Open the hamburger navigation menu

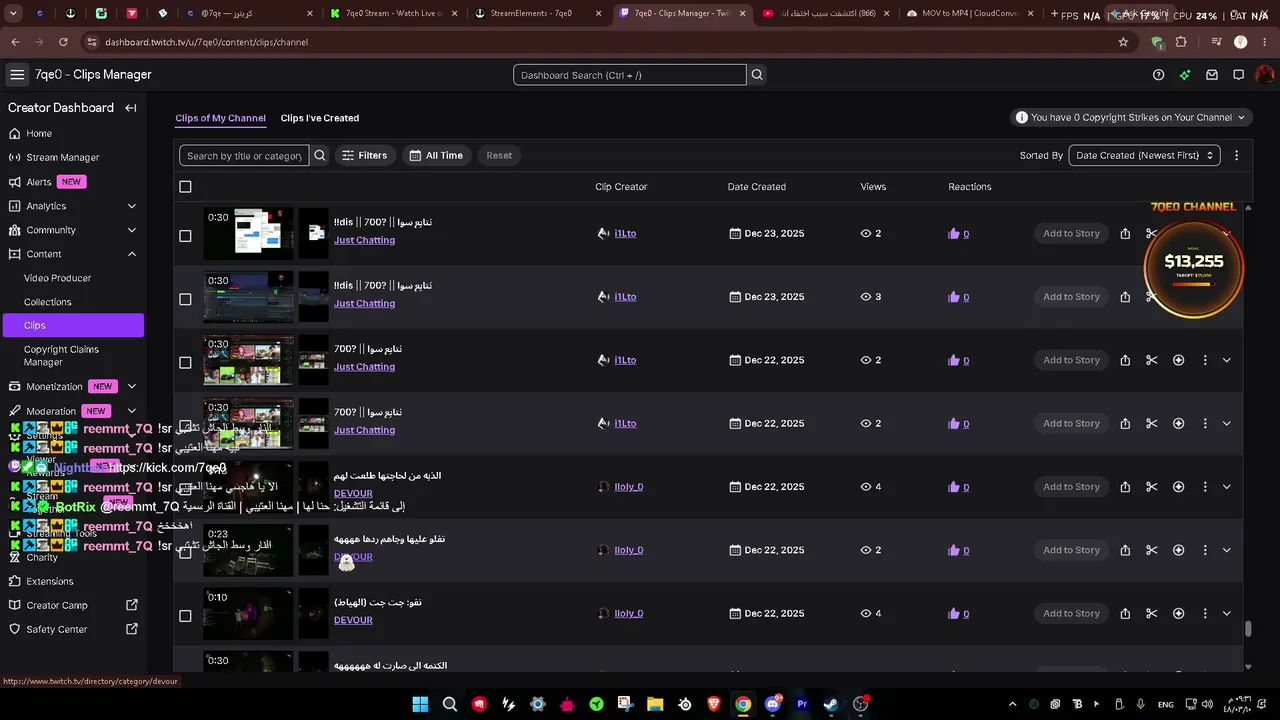click(17, 75)
